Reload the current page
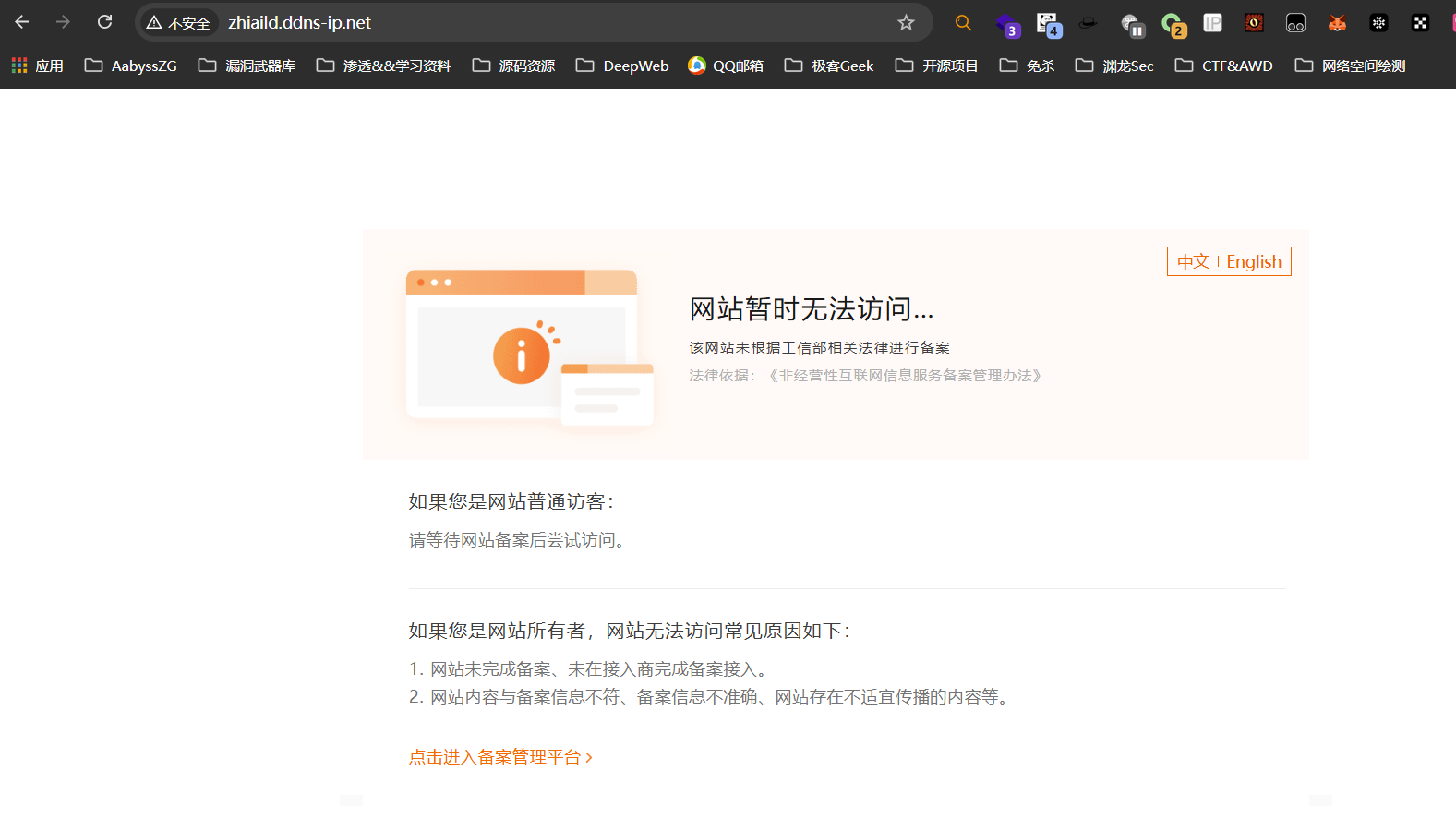1456x831 pixels. tap(105, 22)
